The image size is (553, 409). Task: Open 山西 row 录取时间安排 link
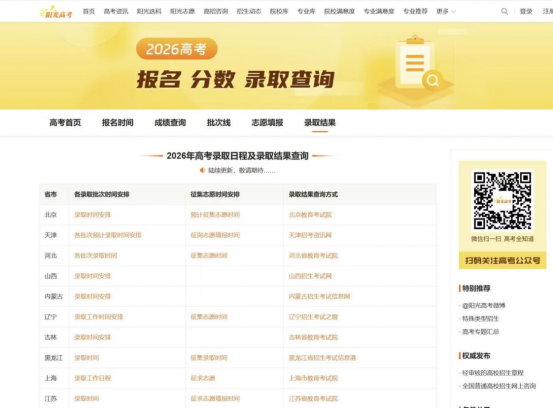pyautogui.click(x=92, y=276)
